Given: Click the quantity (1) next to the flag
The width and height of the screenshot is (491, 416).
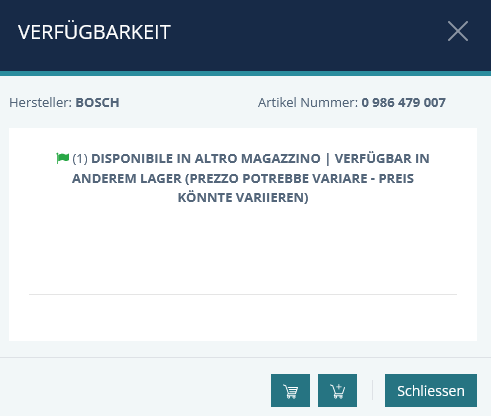Looking at the screenshot, I should click(80, 159).
